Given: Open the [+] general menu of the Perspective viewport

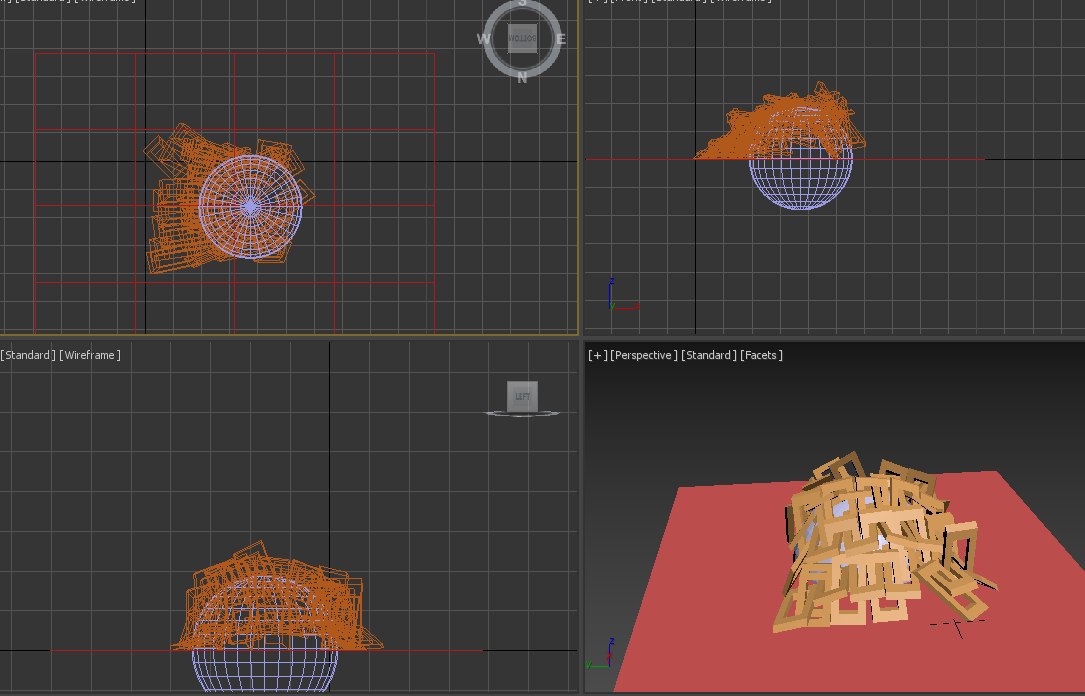Looking at the screenshot, I should click(597, 355).
